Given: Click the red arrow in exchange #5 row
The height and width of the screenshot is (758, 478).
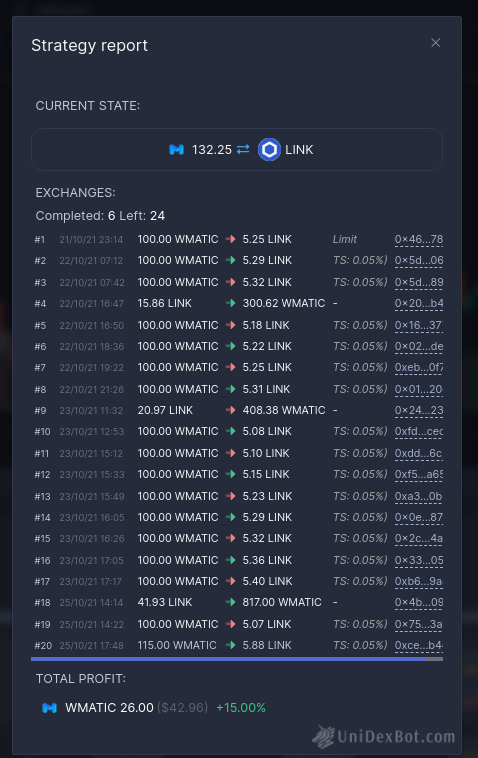Looking at the screenshot, I should tap(231, 325).
